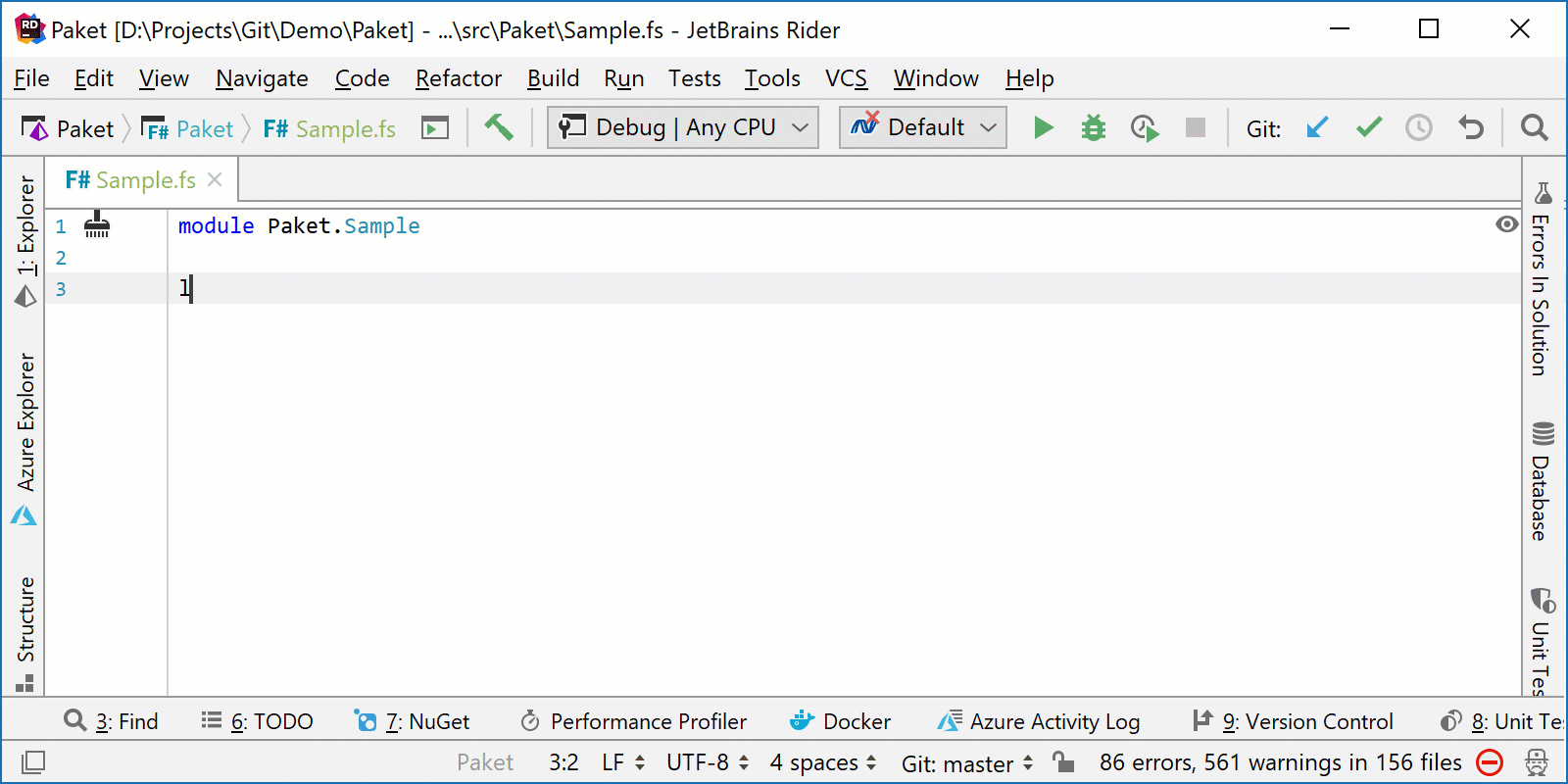Viewport: 1568px width, 784px height.
Task: Click the red errors indicator icon
Action: pyautogui.click(x=1490, y=761)
